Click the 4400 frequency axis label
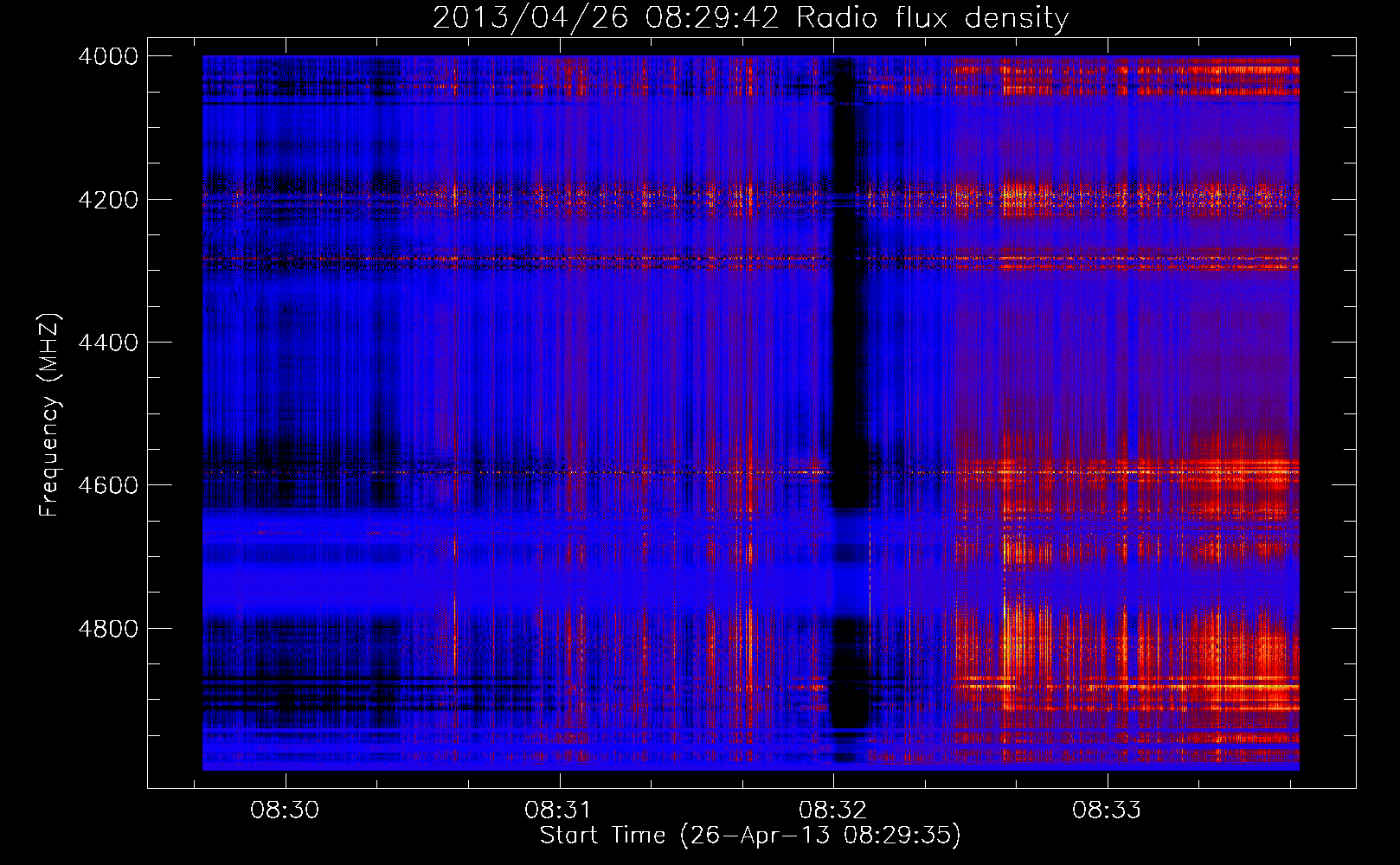The height and width of the screenshot is (865, 1400). (x=108, y=343)
